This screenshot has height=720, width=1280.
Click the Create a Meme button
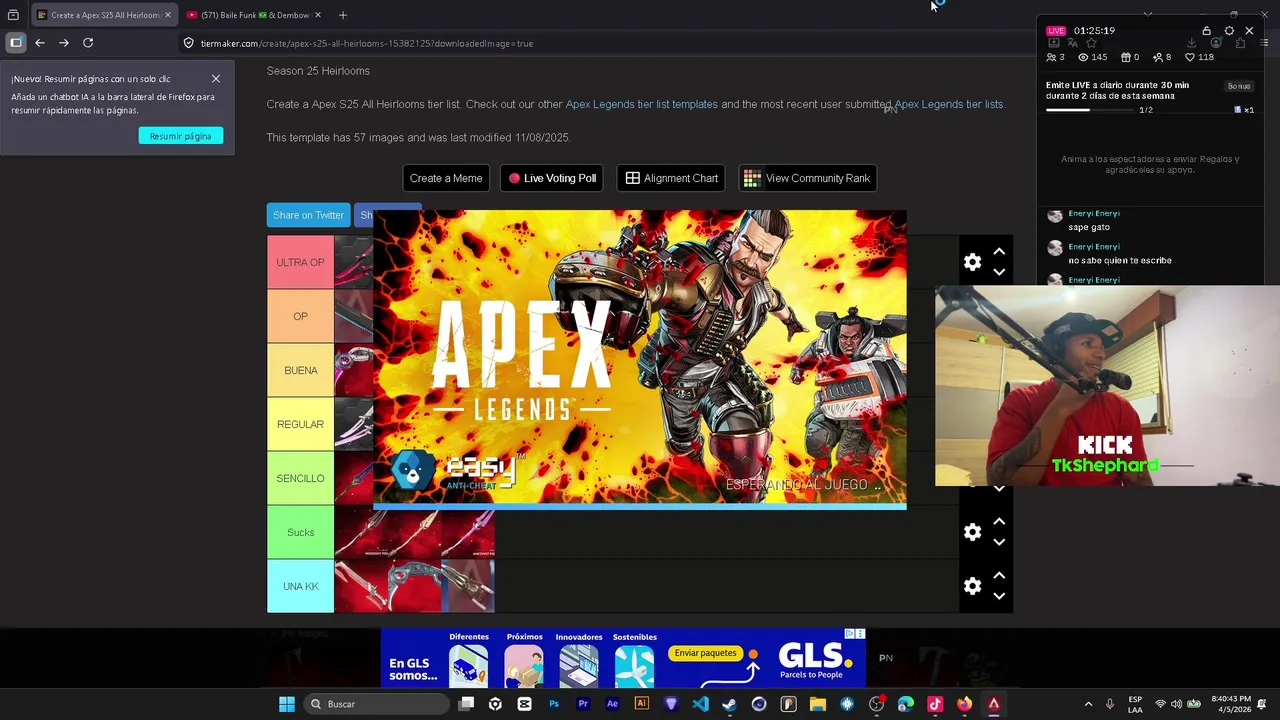446,178
